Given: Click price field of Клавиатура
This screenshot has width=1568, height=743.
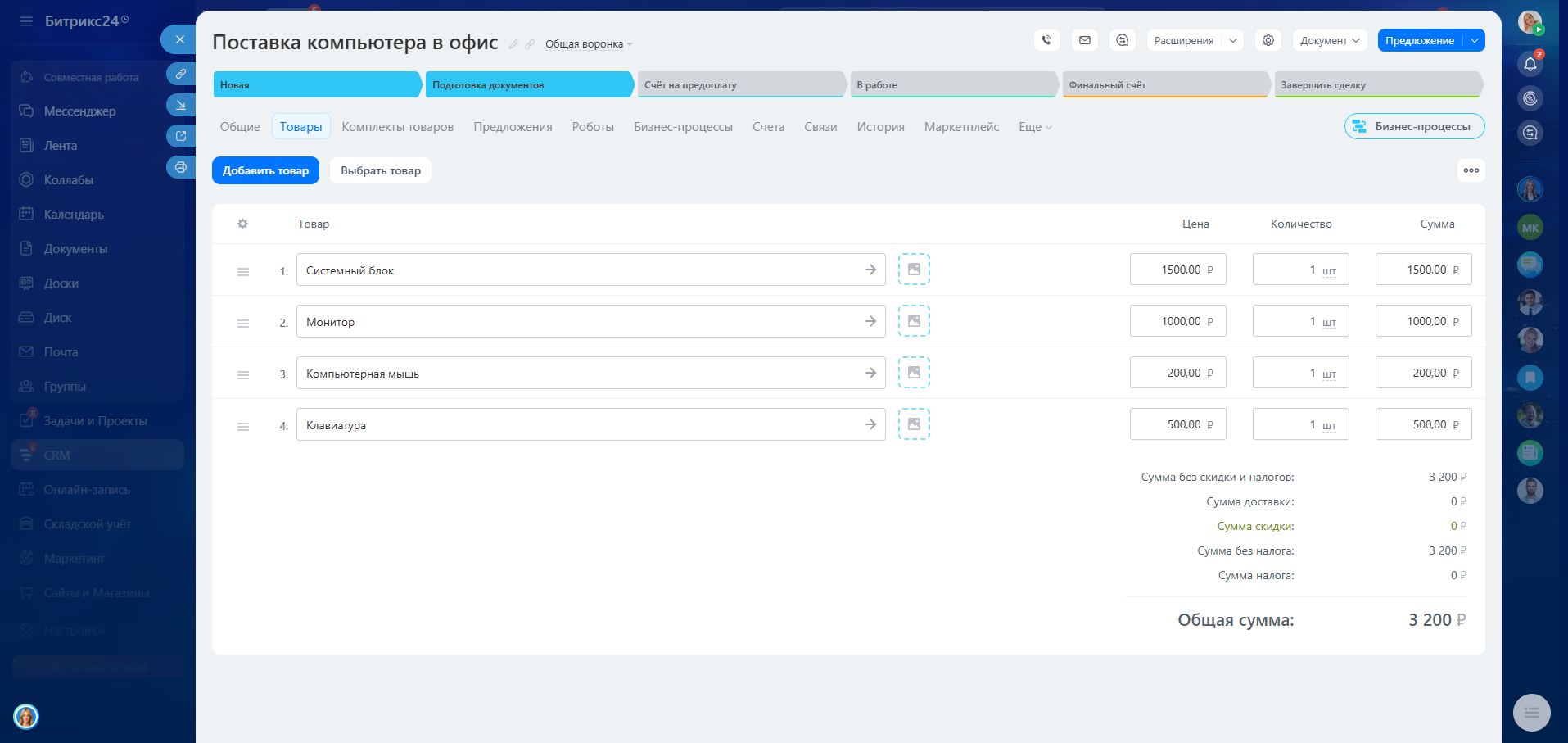Looking at the screenshot, I should tap(1177, 424).
